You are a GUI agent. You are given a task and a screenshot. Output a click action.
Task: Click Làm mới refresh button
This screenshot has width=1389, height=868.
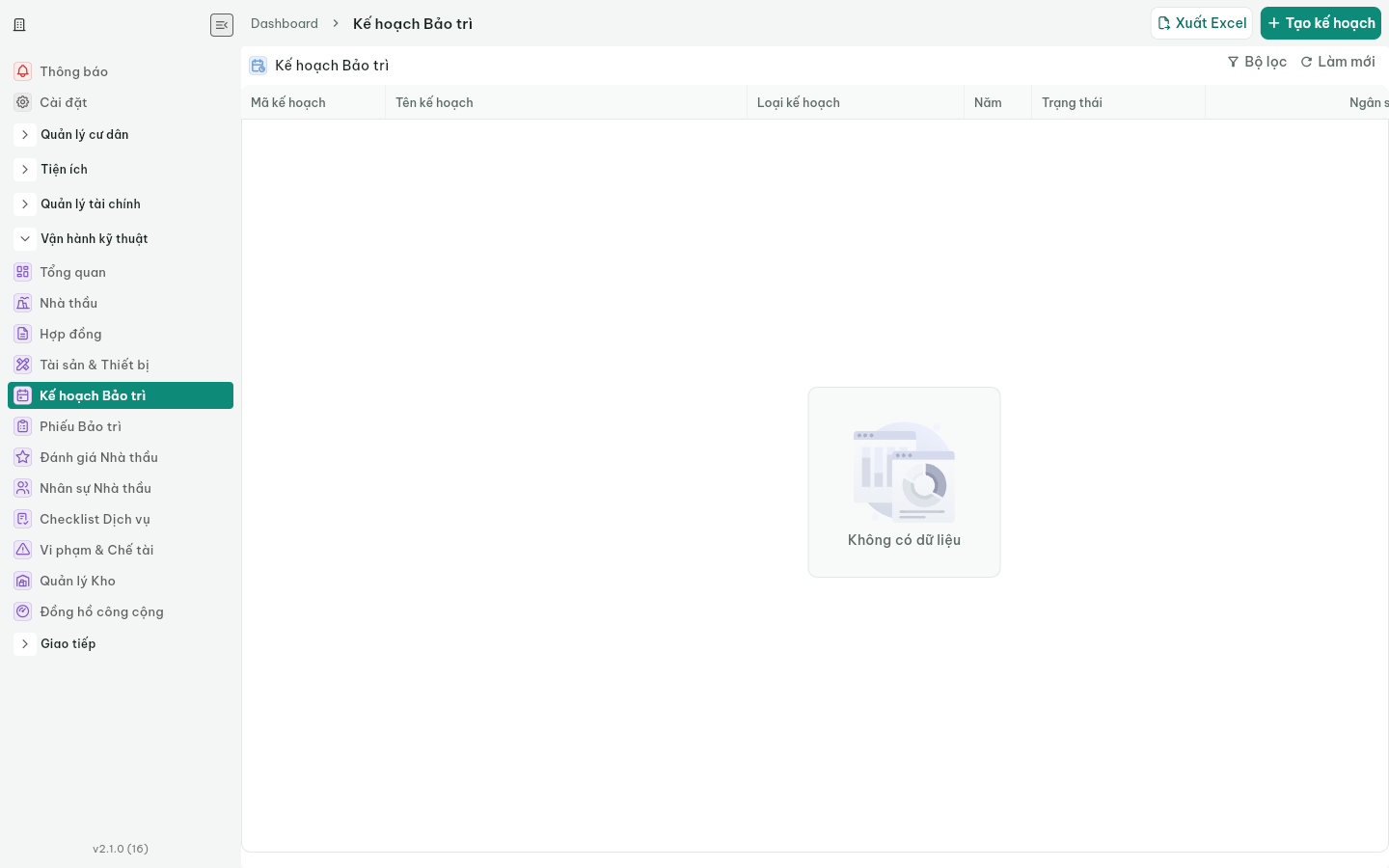point(1338,62)
